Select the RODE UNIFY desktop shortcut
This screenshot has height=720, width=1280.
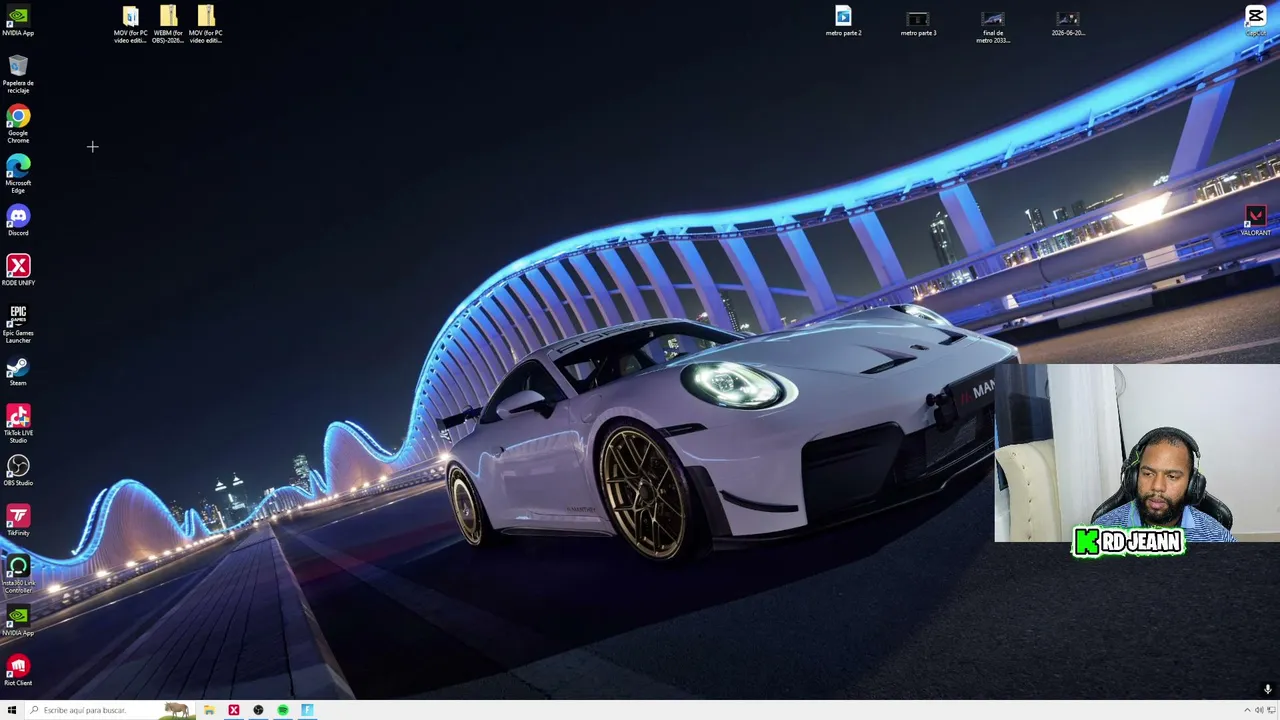coord(18,271)
